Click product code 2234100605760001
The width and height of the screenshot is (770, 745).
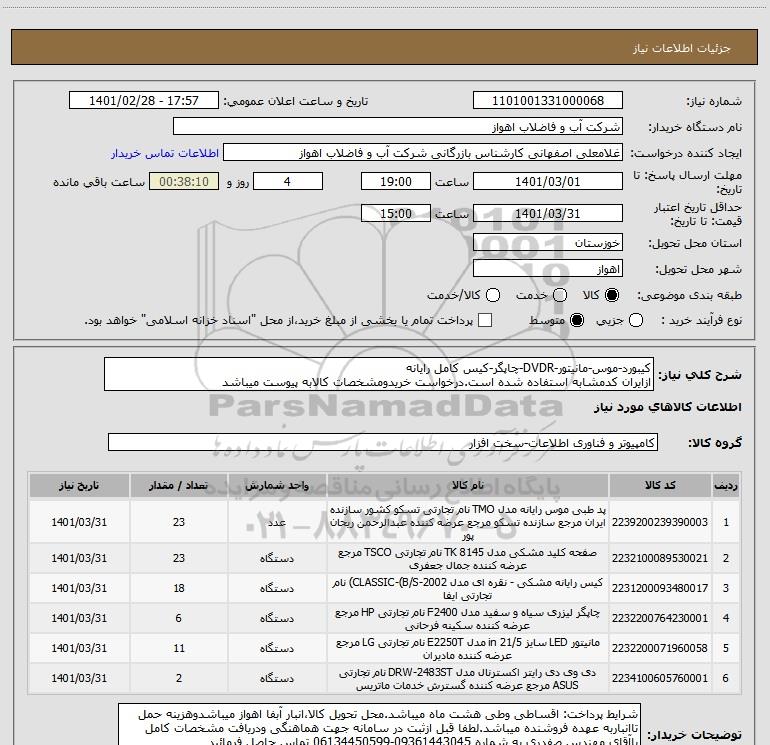click(x=660, y=678)
